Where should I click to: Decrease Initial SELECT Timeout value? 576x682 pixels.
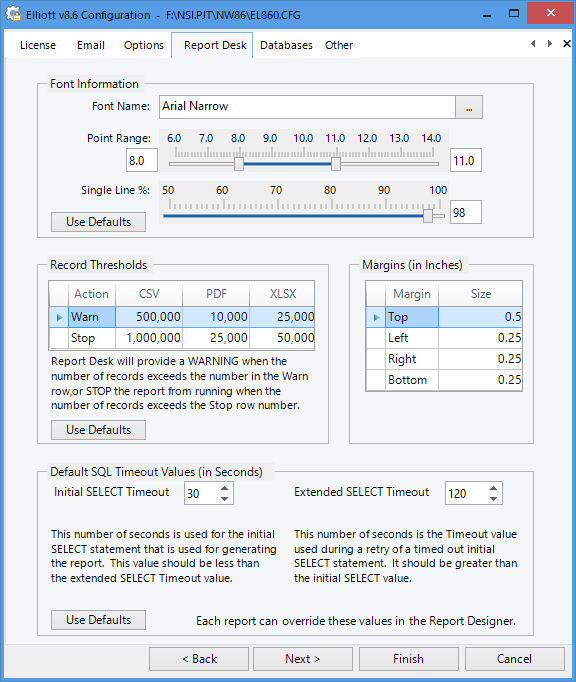click(224, 498)
